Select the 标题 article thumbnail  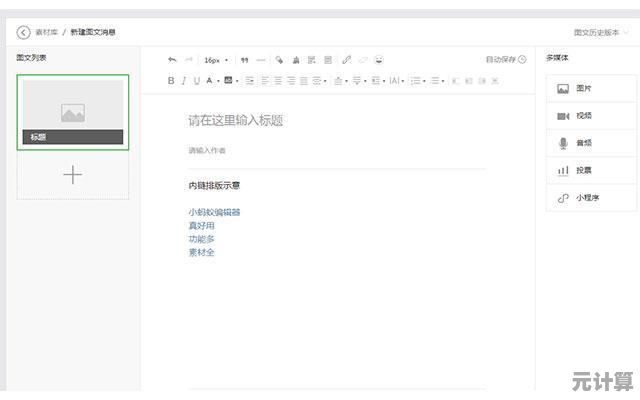[73, 112]
